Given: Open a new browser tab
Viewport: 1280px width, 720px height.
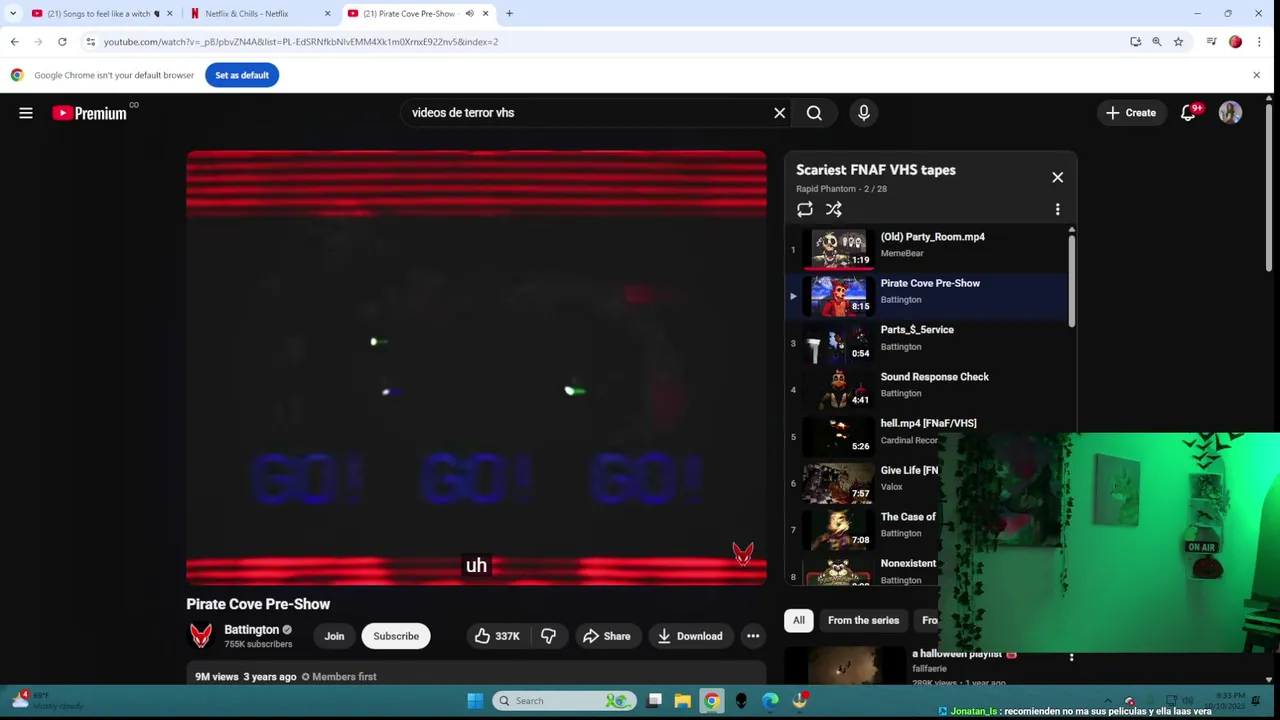Looking at the screenshot, I should (x=509, y=14).
